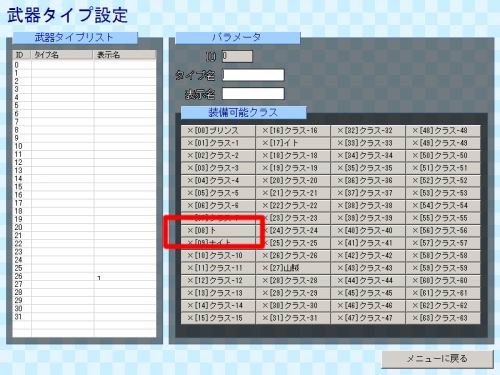Toggle class [15]クラス-15
Screen dimensions: 500x375
(218, 318)
